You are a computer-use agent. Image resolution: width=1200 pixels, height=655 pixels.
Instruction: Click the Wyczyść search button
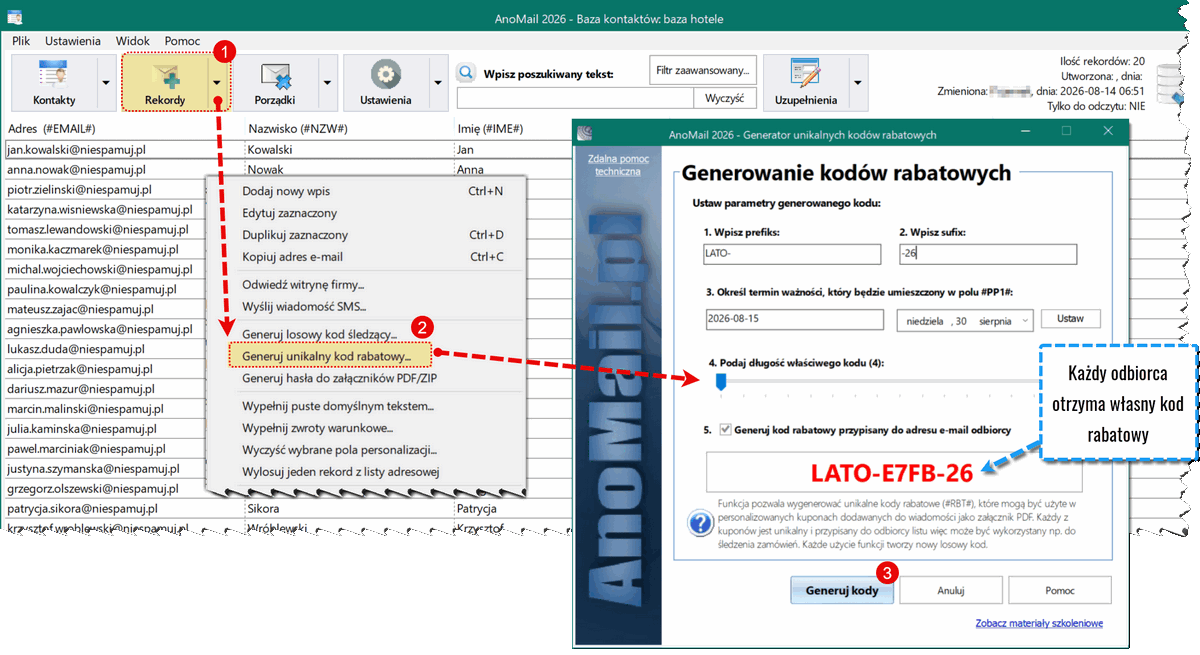(x=724, y=98)
